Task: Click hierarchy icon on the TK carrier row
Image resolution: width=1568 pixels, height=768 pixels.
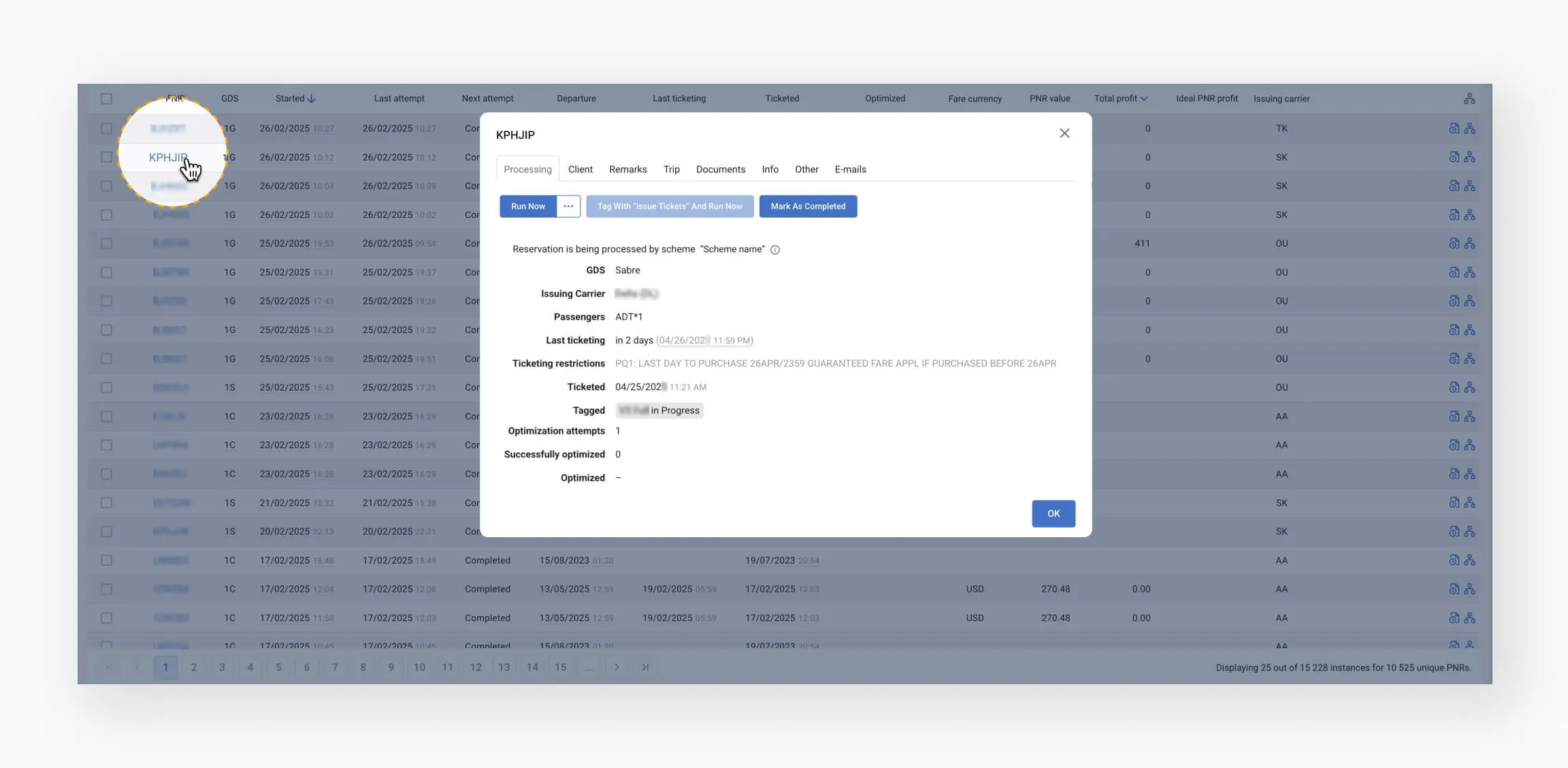Action: (x=1470, y=129)
